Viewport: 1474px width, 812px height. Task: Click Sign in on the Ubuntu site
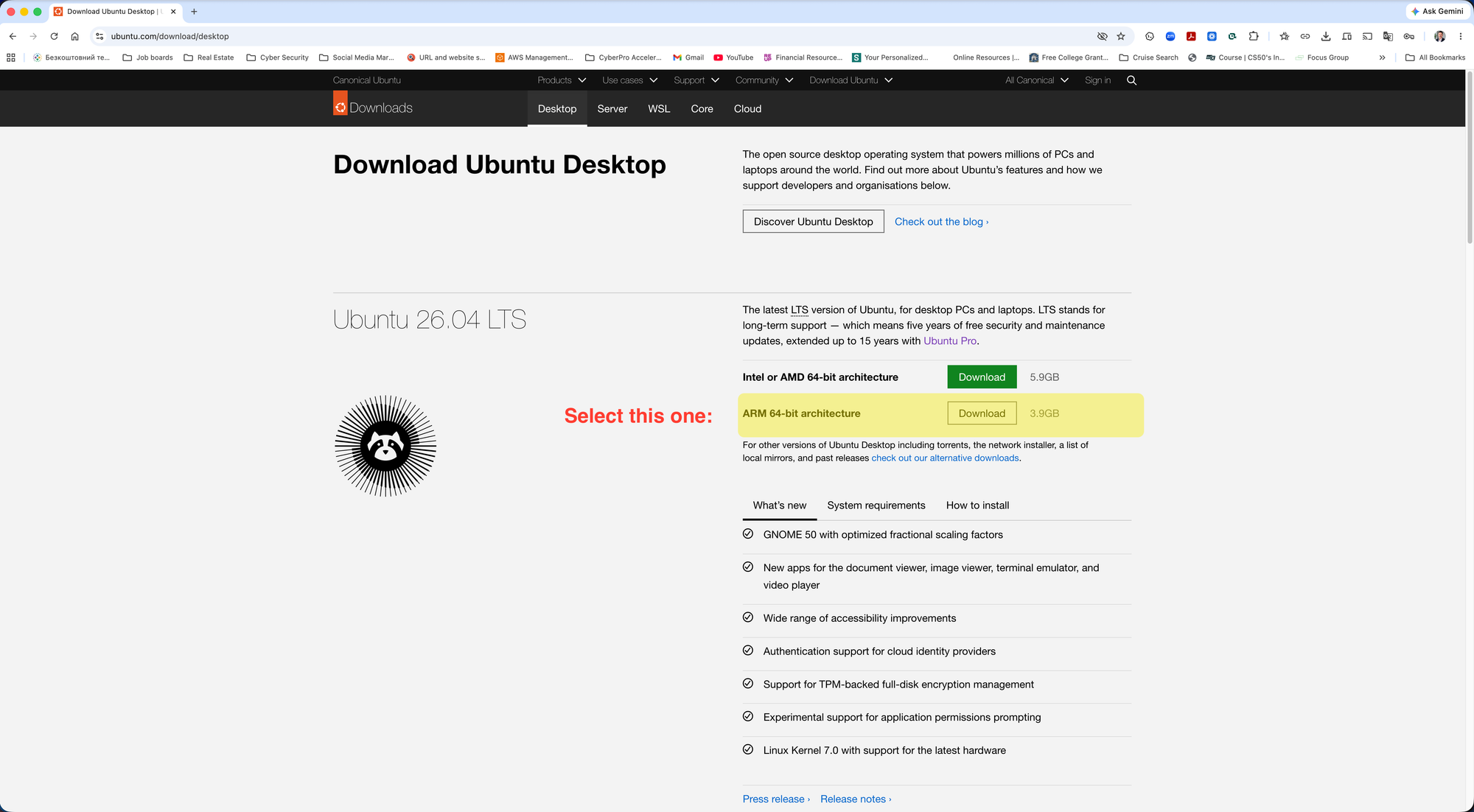point(1097,80)
